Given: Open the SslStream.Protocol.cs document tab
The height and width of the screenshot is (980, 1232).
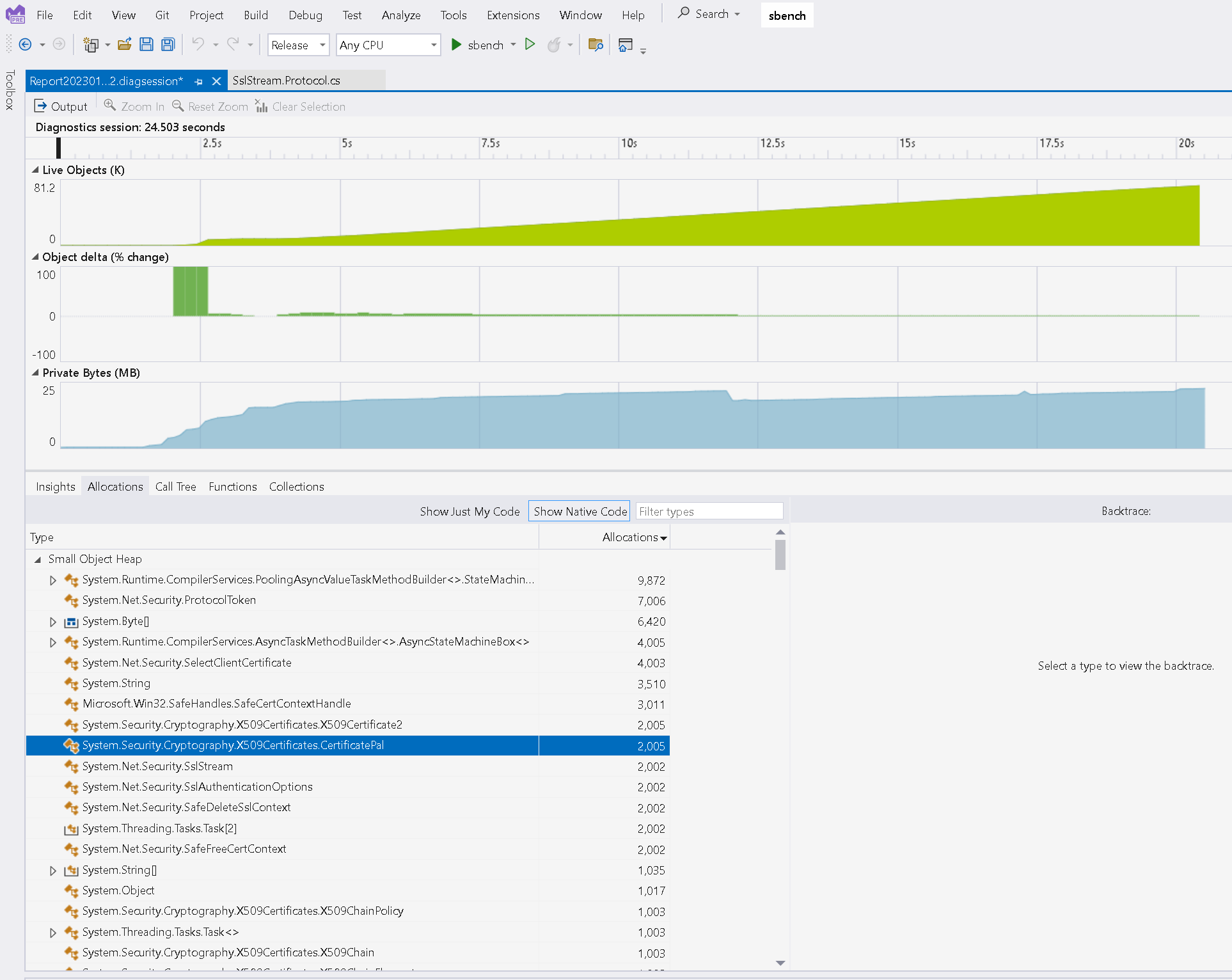Looking at the screenshot, I should tap(287, 81).
